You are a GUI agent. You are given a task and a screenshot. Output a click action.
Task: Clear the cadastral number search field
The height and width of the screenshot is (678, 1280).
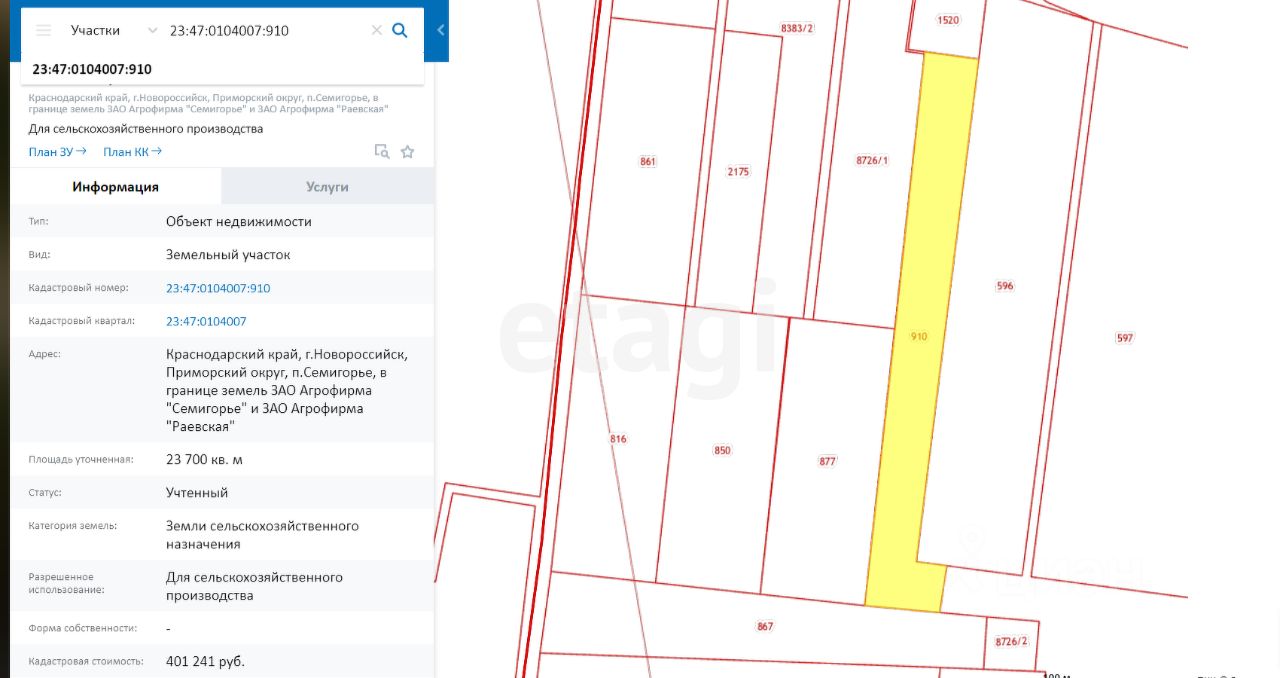click(377, 30)
